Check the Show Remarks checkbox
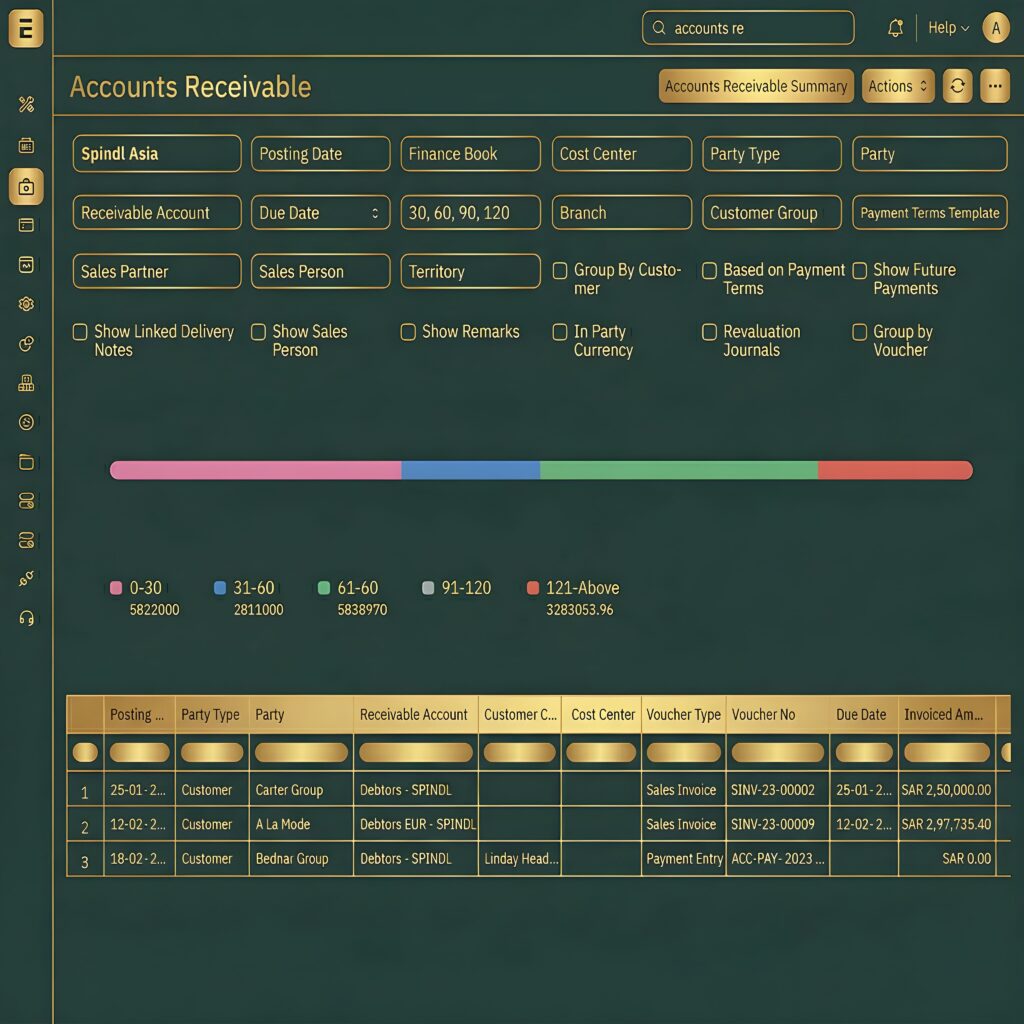 click(x=408, y=332)
